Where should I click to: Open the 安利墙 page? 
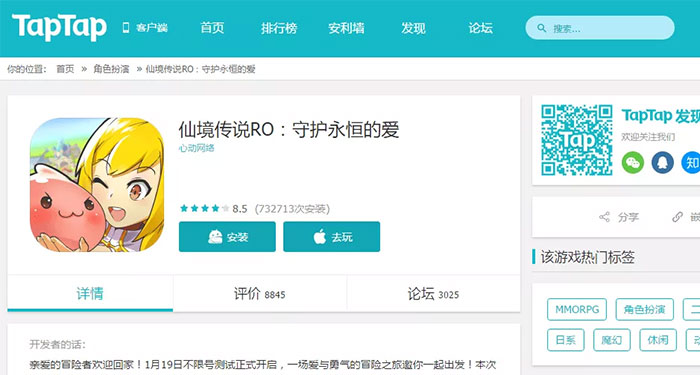click(346, 28)
